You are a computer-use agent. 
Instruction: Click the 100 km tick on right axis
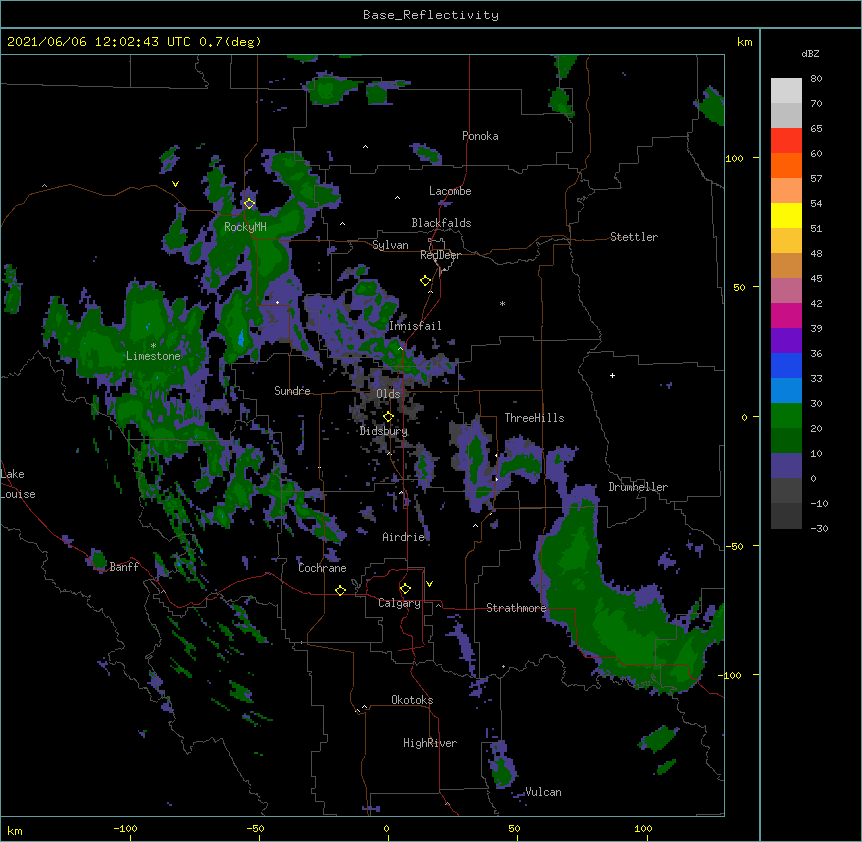(x=734, y=158)
